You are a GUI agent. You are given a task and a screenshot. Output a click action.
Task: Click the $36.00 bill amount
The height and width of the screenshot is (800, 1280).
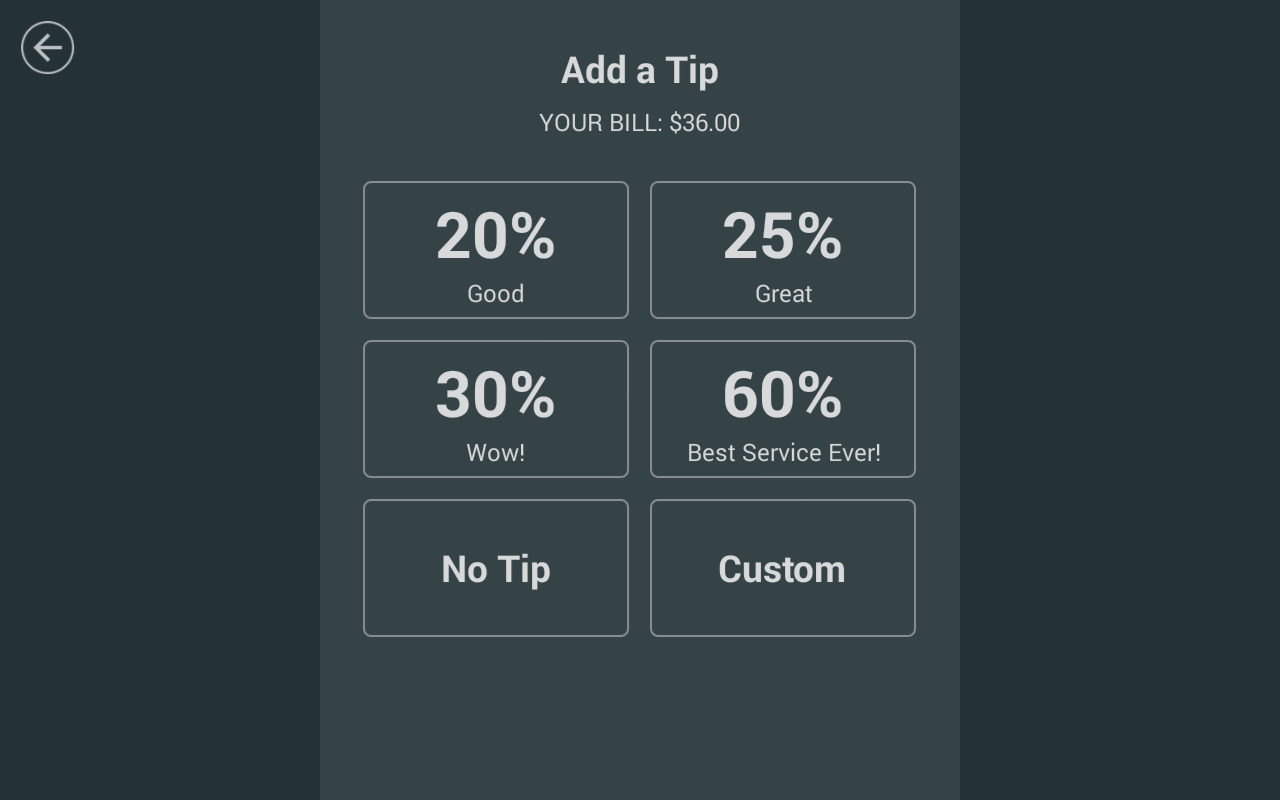(x=705, y=123)
